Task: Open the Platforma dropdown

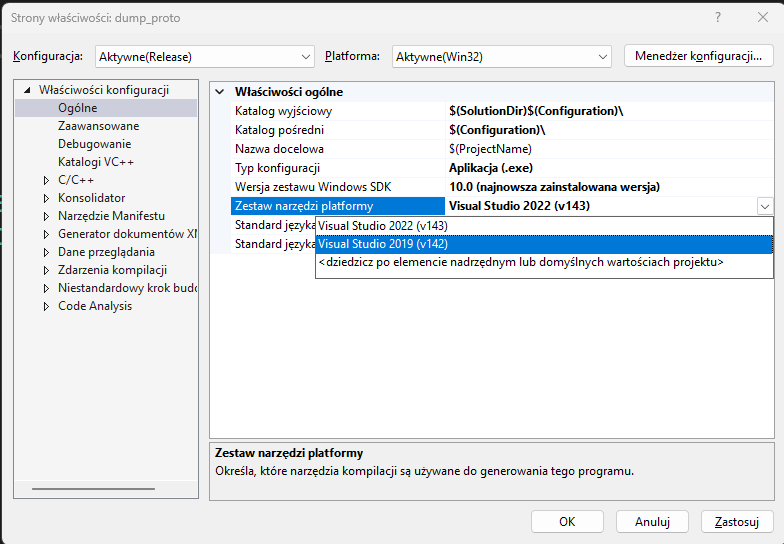Action: pos(502,57)
